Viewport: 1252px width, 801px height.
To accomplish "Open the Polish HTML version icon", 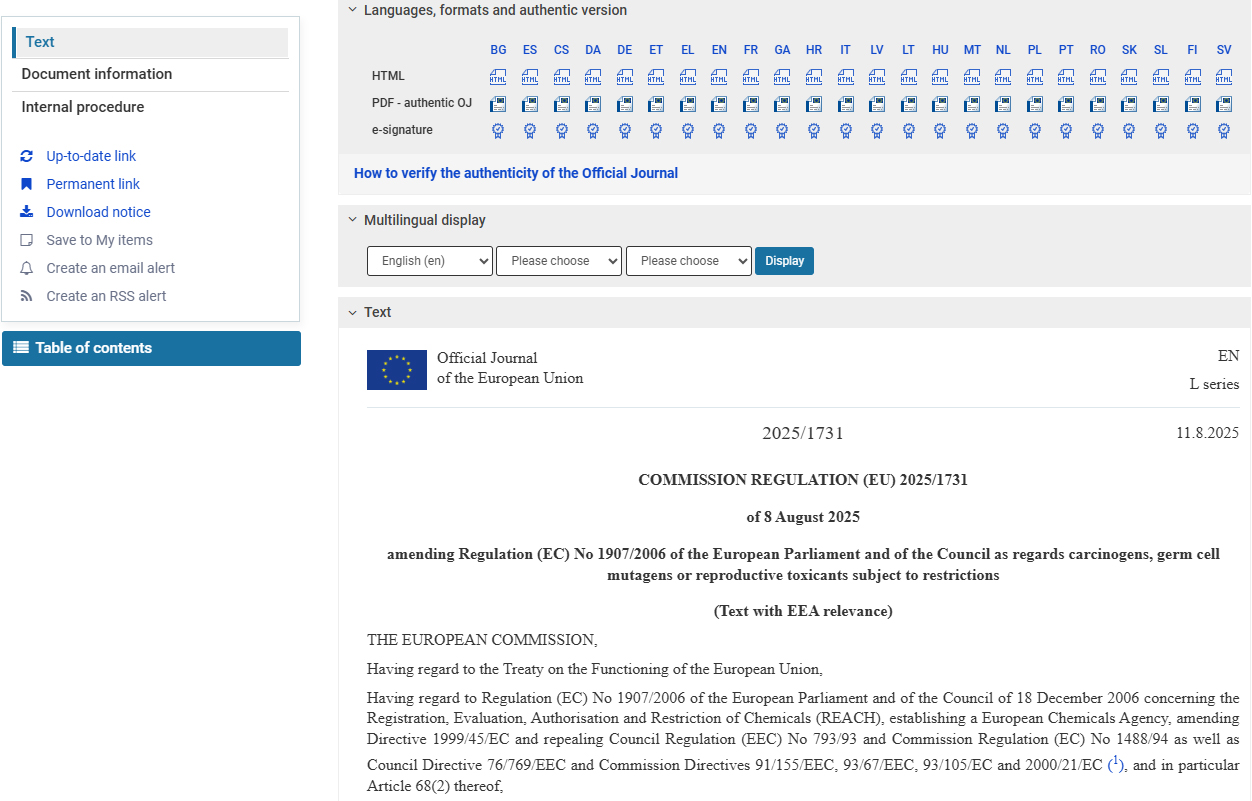I will click(x=1034, y=77).
